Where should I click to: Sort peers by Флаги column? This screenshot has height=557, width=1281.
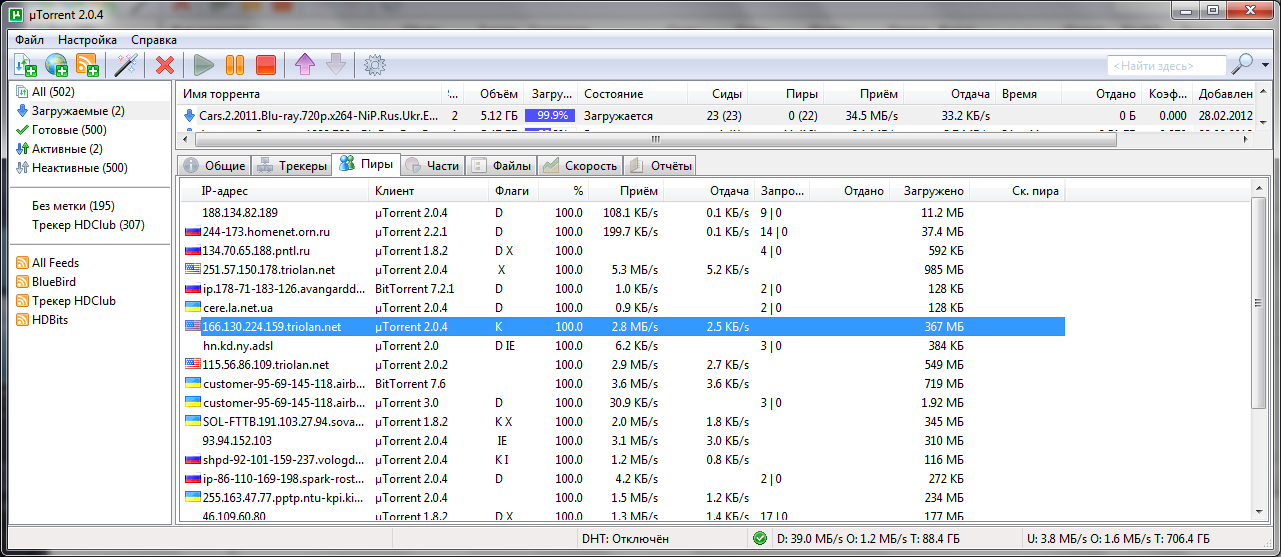[x=515, y=191]
